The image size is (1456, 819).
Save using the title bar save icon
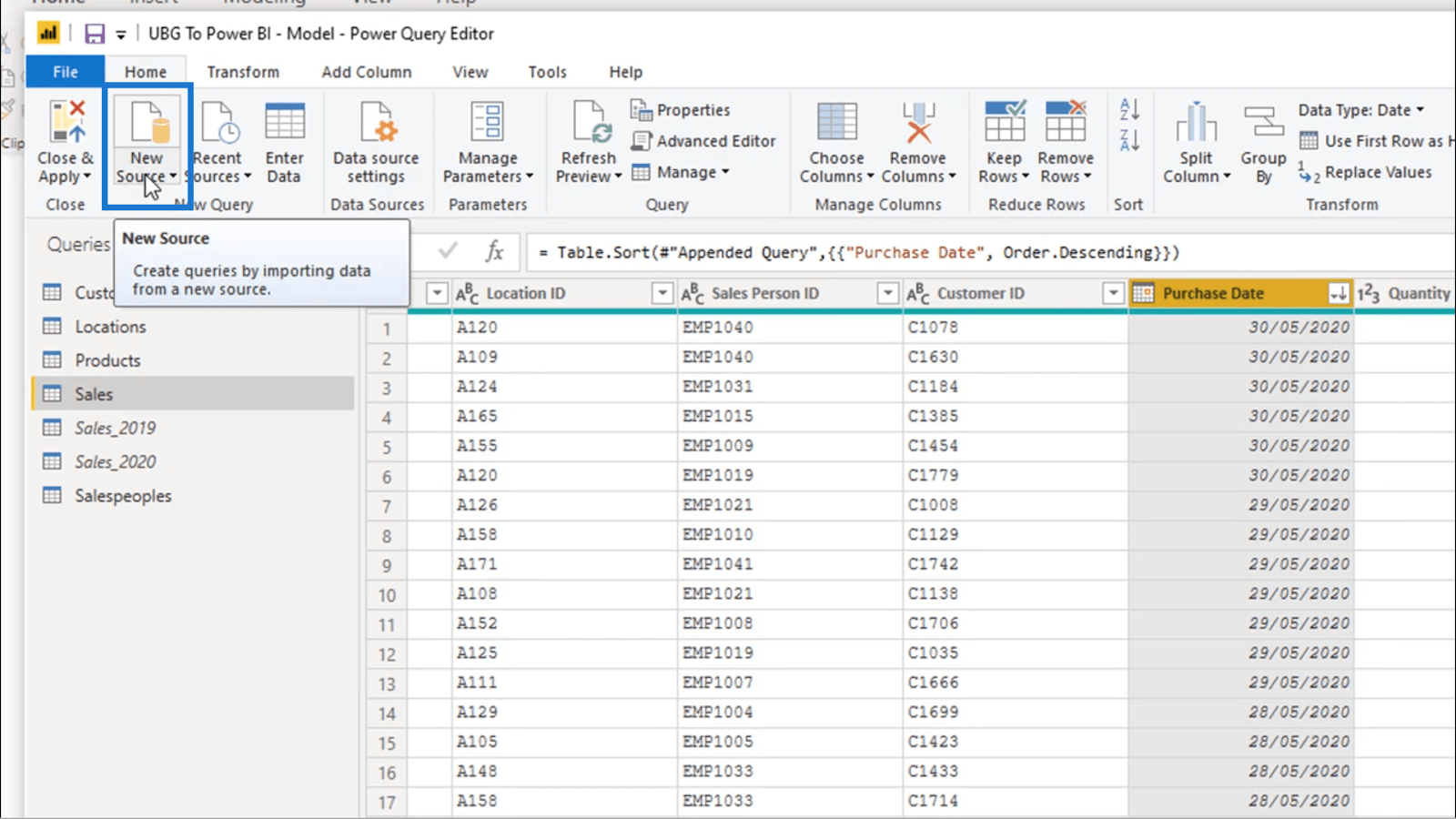(x=95, y=35)
